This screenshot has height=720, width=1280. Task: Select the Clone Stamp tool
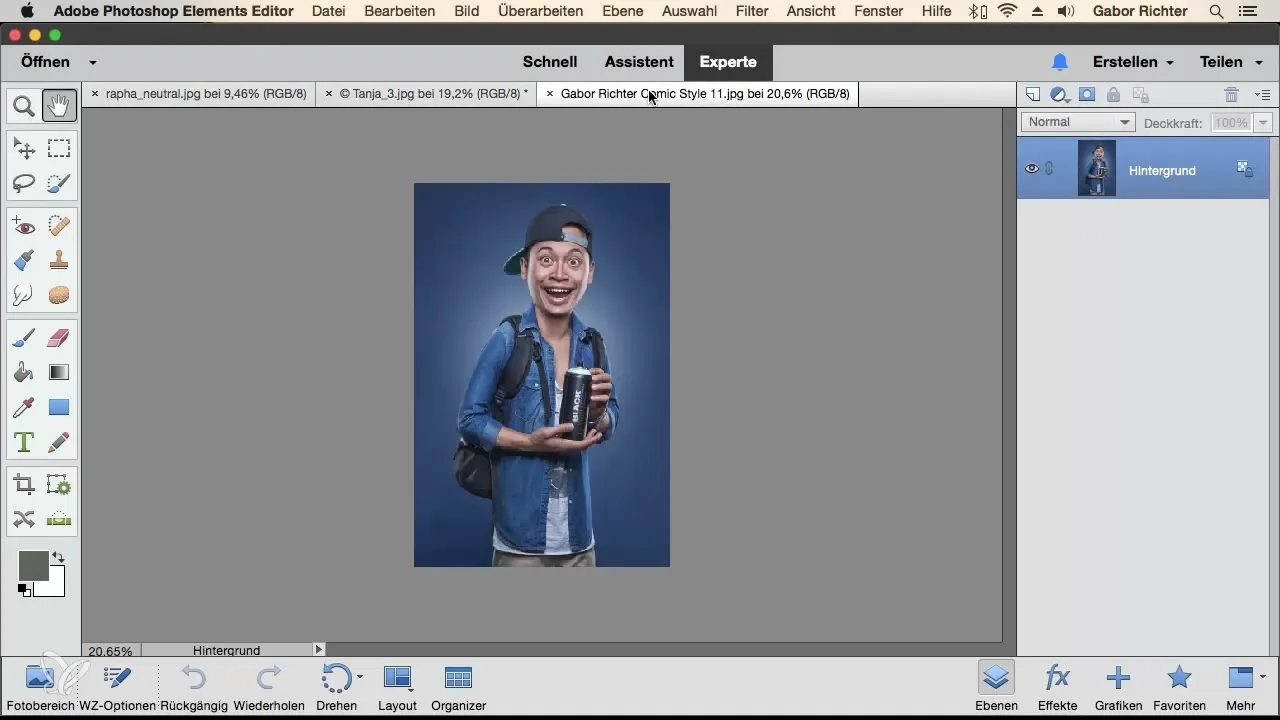tap(59, 261)
